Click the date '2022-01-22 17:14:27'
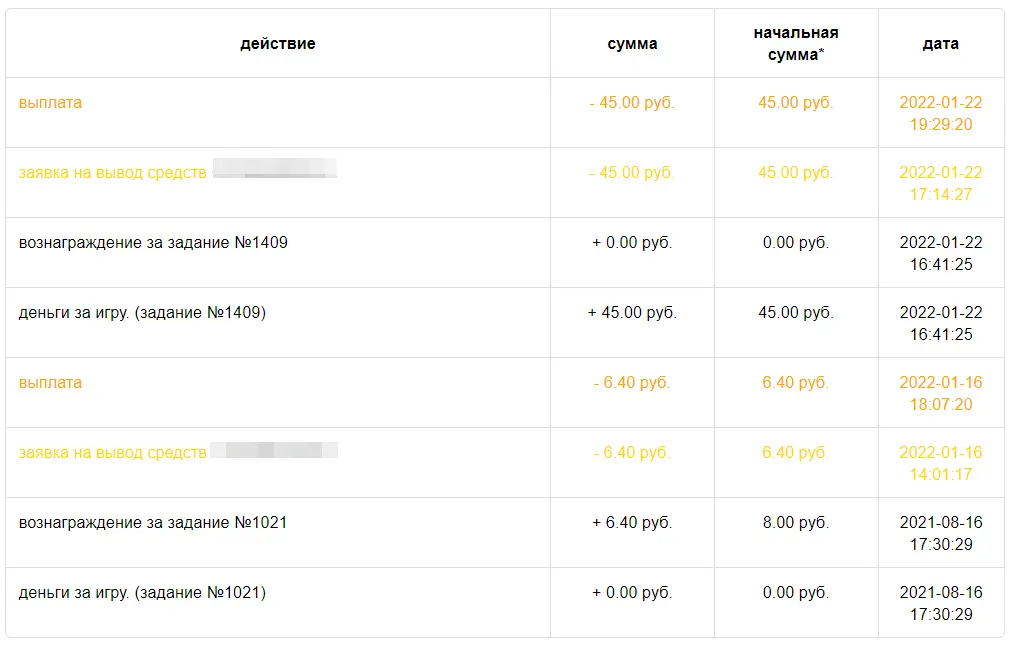Viewport: 1029px width, 664px height. coord(940,184)
